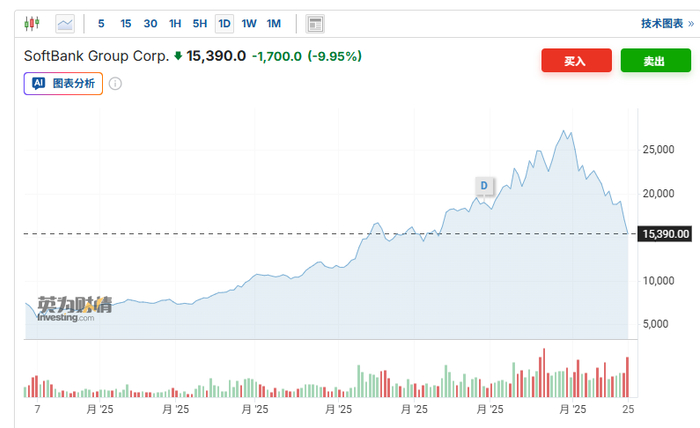The image size is (700, 428).
Task: Click the SoftBank Group Corp. title
Action: pyautogui.click(x=96, y=56)
